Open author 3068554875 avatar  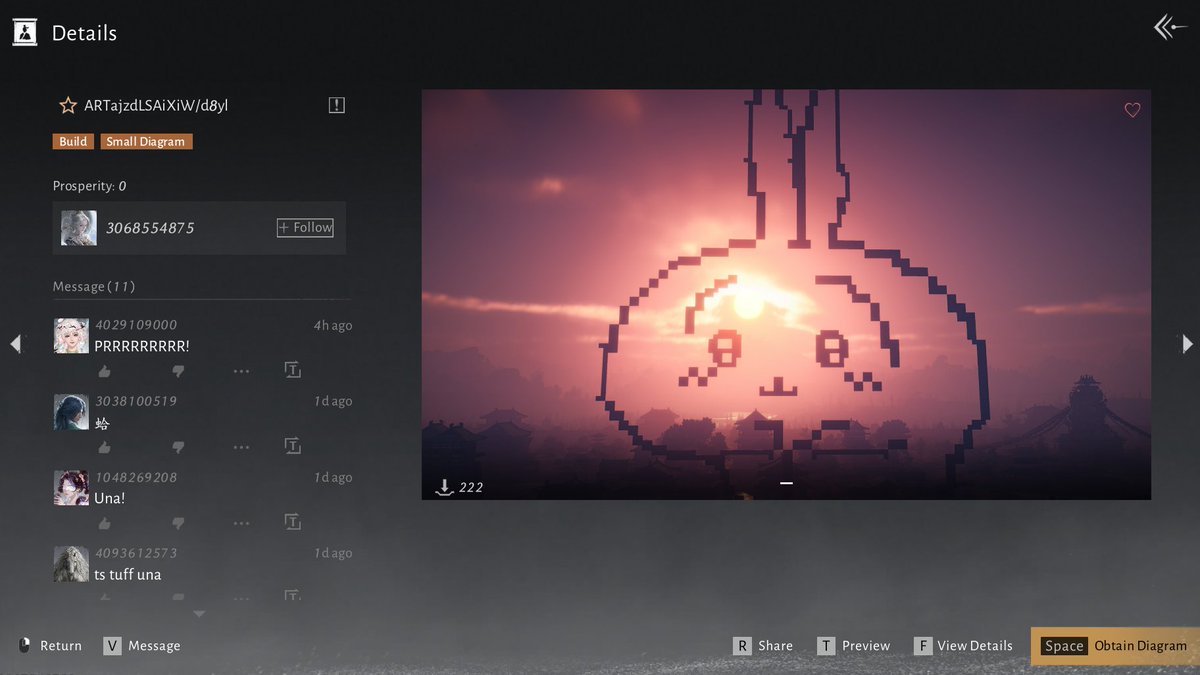78,228
